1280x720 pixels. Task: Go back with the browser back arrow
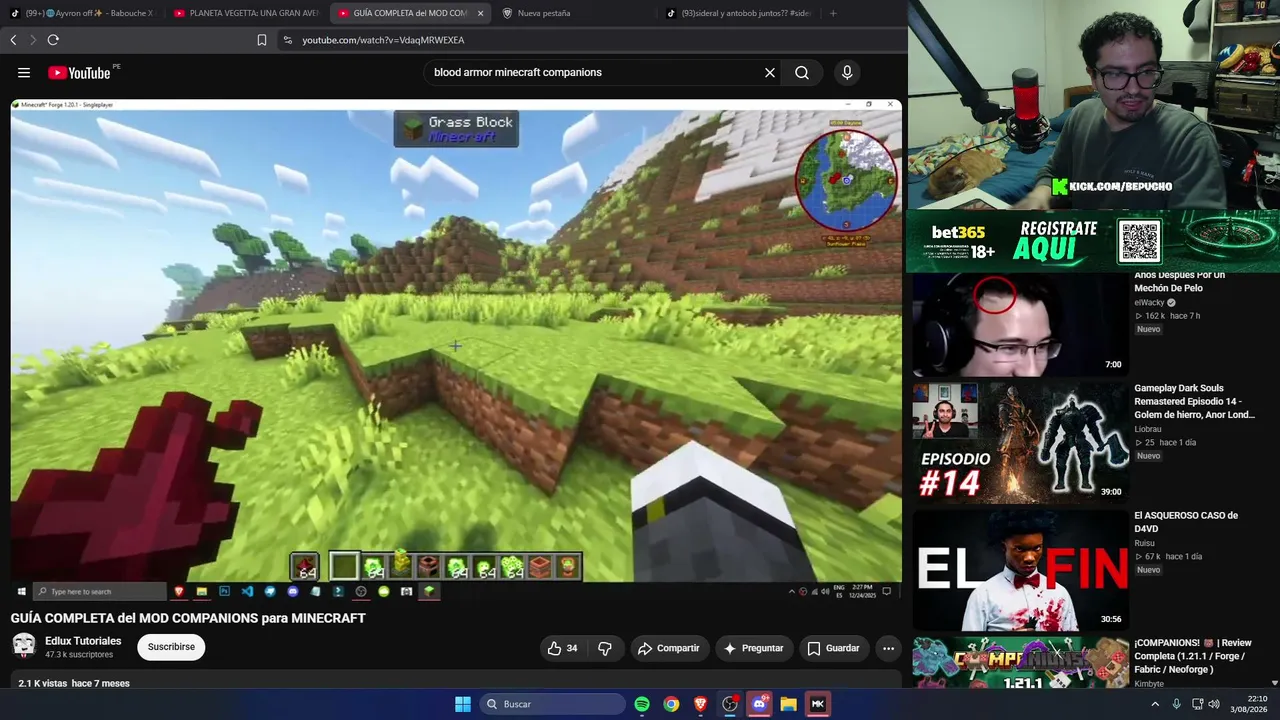[x=13, y=40]
